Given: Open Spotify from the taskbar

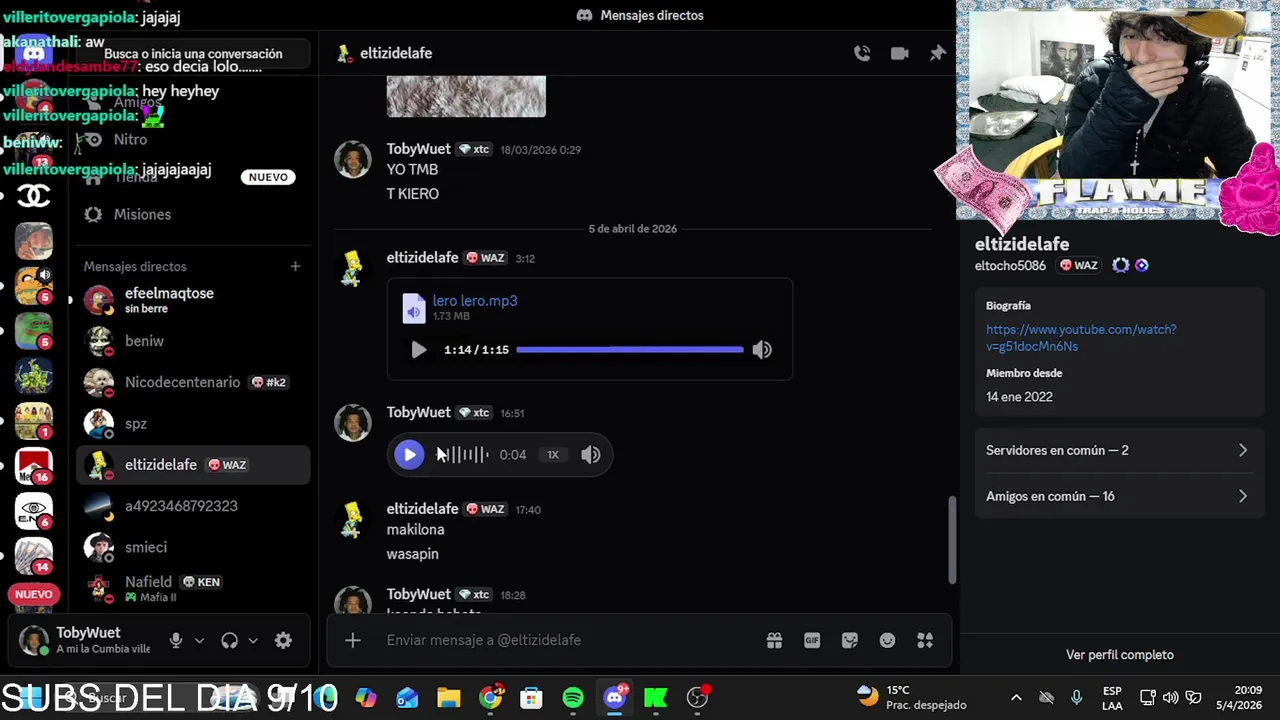Looking at the screenshot, I should (573, 698).
